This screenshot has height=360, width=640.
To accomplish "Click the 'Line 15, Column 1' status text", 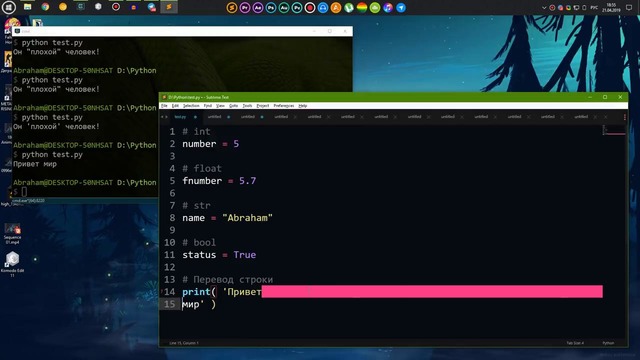I will tap(184, 343).
